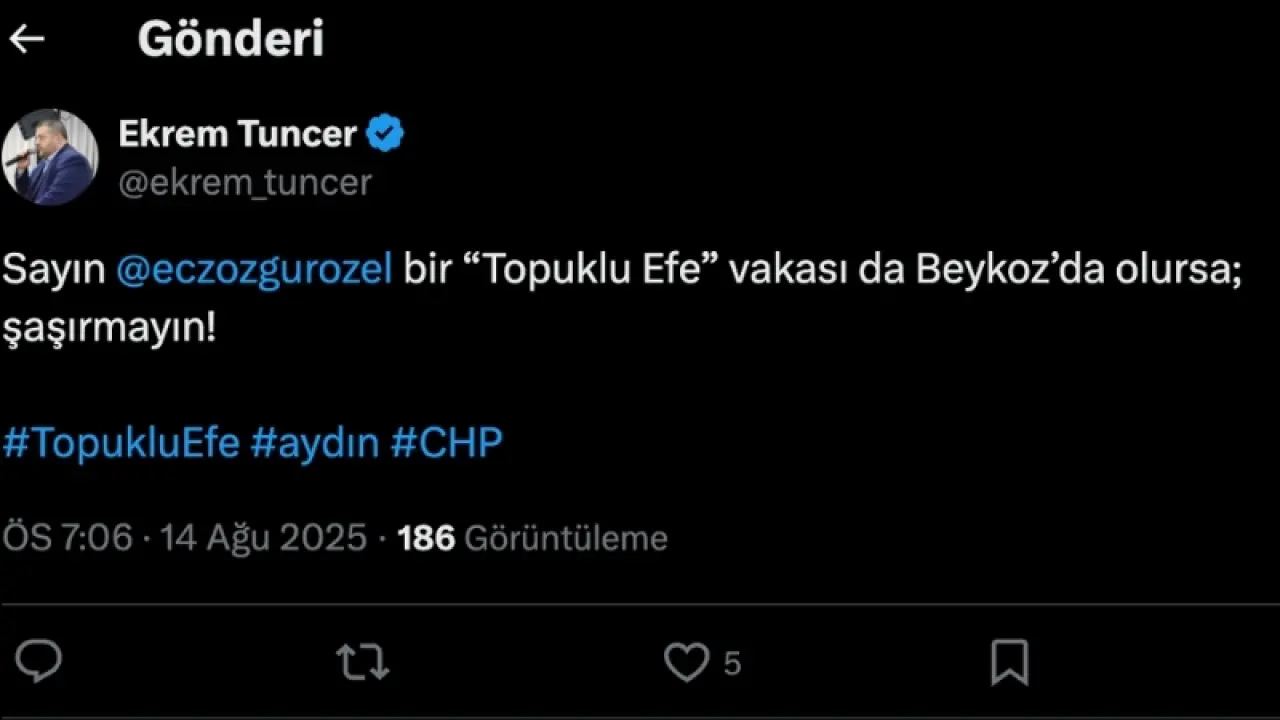Like the tweet with the heart icon
The height and width of the screenshot is (720, 1280).
point(686,662)
